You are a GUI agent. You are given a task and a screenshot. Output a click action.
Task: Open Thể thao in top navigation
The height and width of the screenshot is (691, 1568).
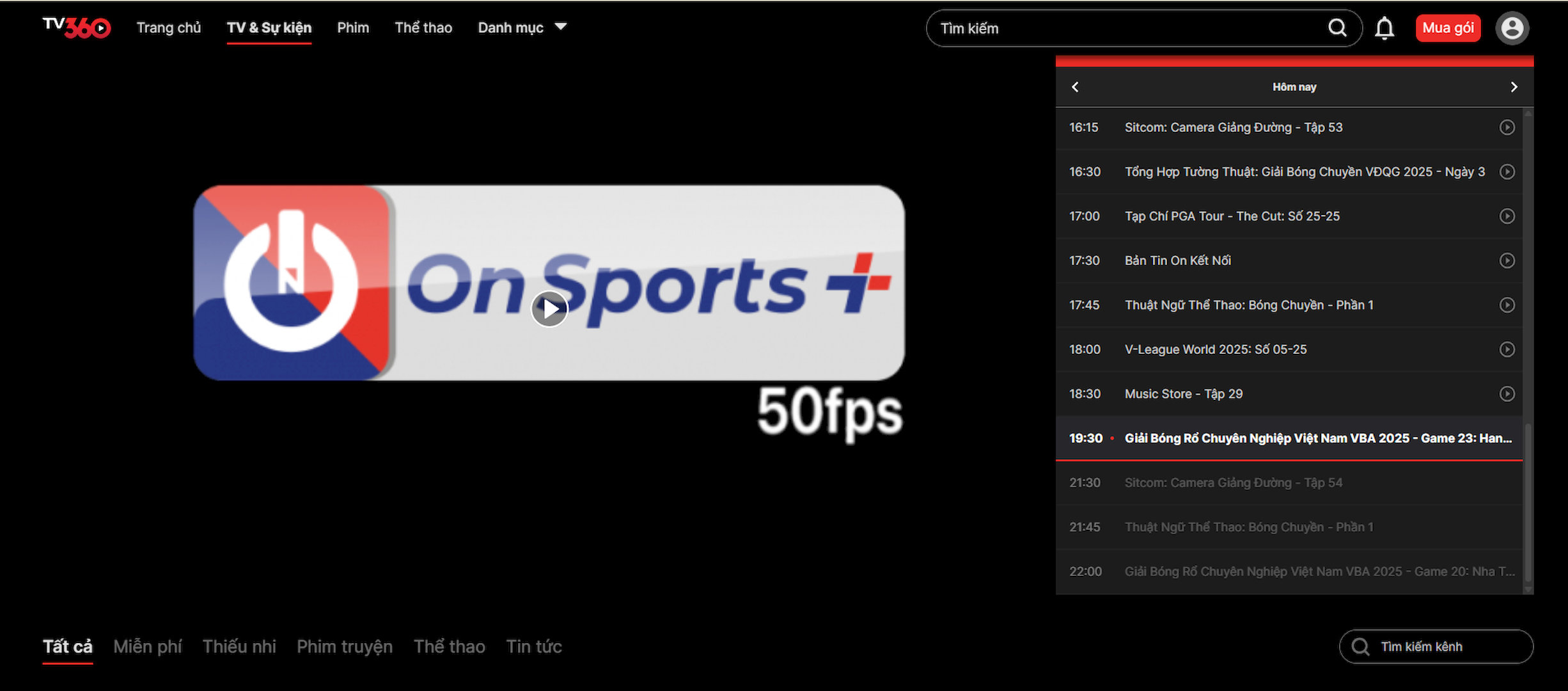[423, 28]
